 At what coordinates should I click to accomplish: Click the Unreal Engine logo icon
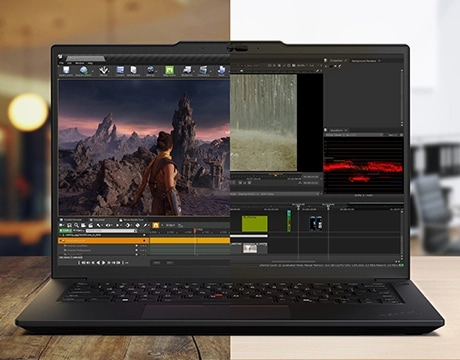(60, 57)
